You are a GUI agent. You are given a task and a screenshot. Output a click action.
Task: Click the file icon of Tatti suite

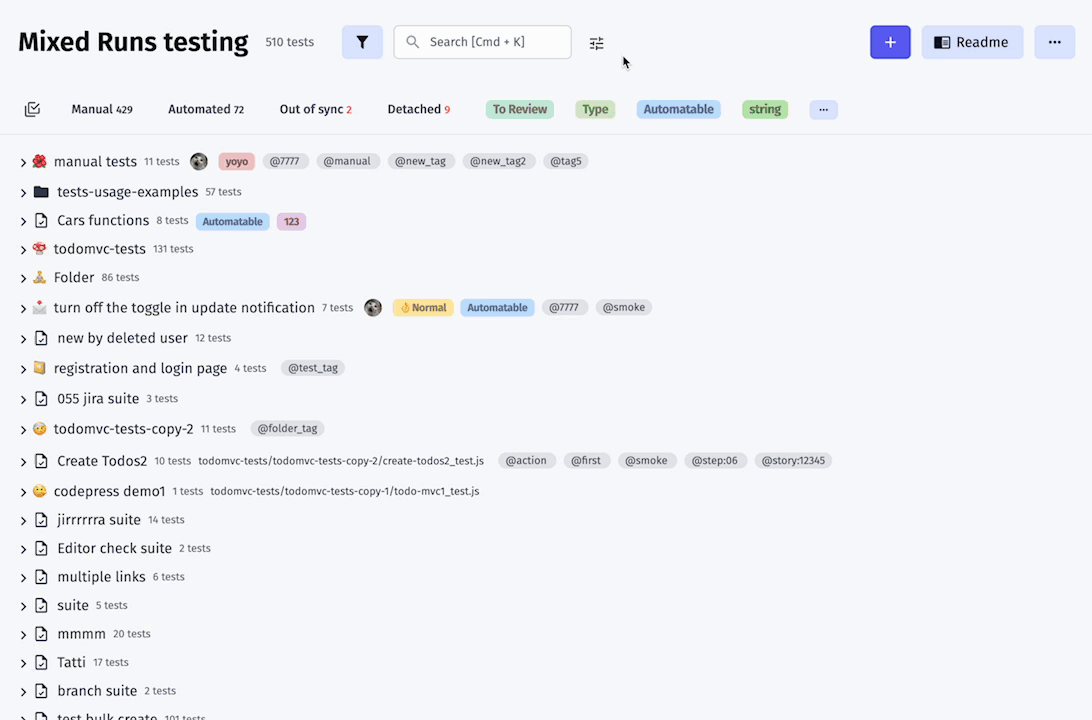click(41, 663)
